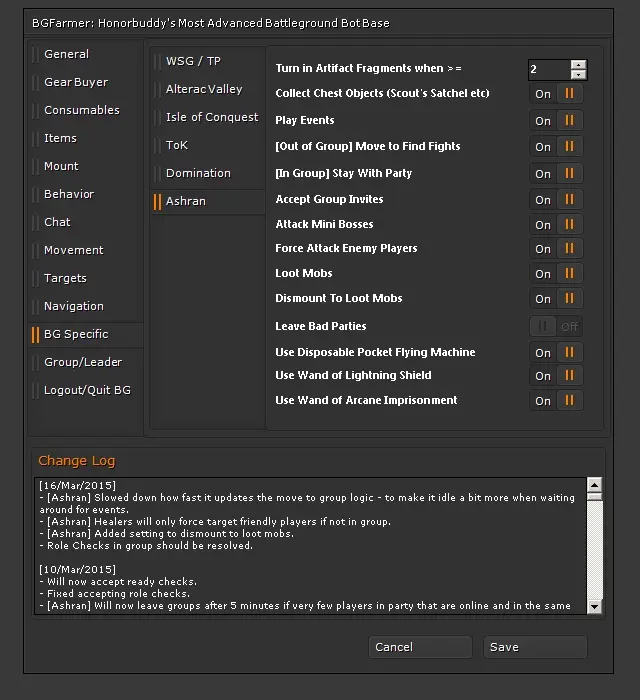Select the Items tab
This screenshot has height=700, width=640.
pyautogui.click(x=86, y=138)
